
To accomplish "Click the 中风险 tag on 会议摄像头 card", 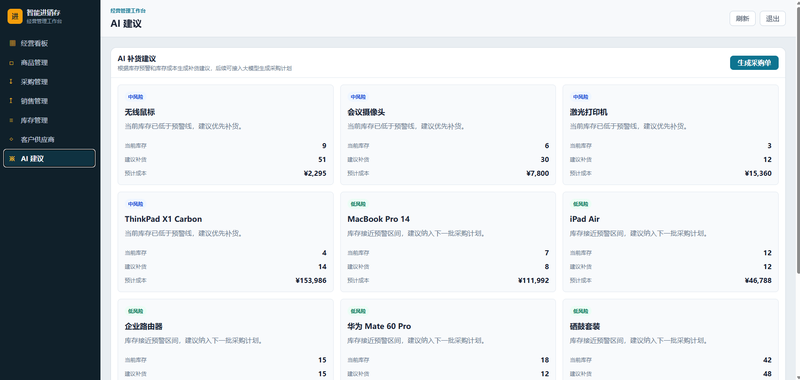I will 358,97.
